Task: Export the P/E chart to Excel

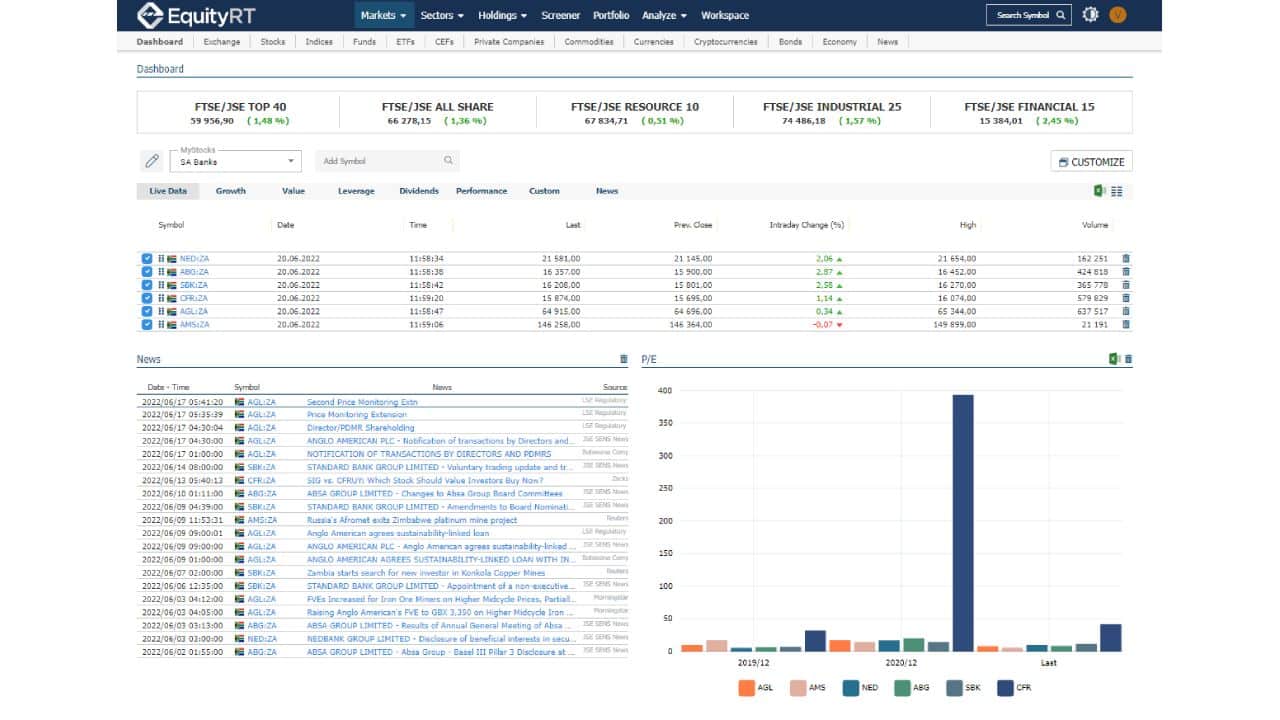Action: [x=1114, y=359]
